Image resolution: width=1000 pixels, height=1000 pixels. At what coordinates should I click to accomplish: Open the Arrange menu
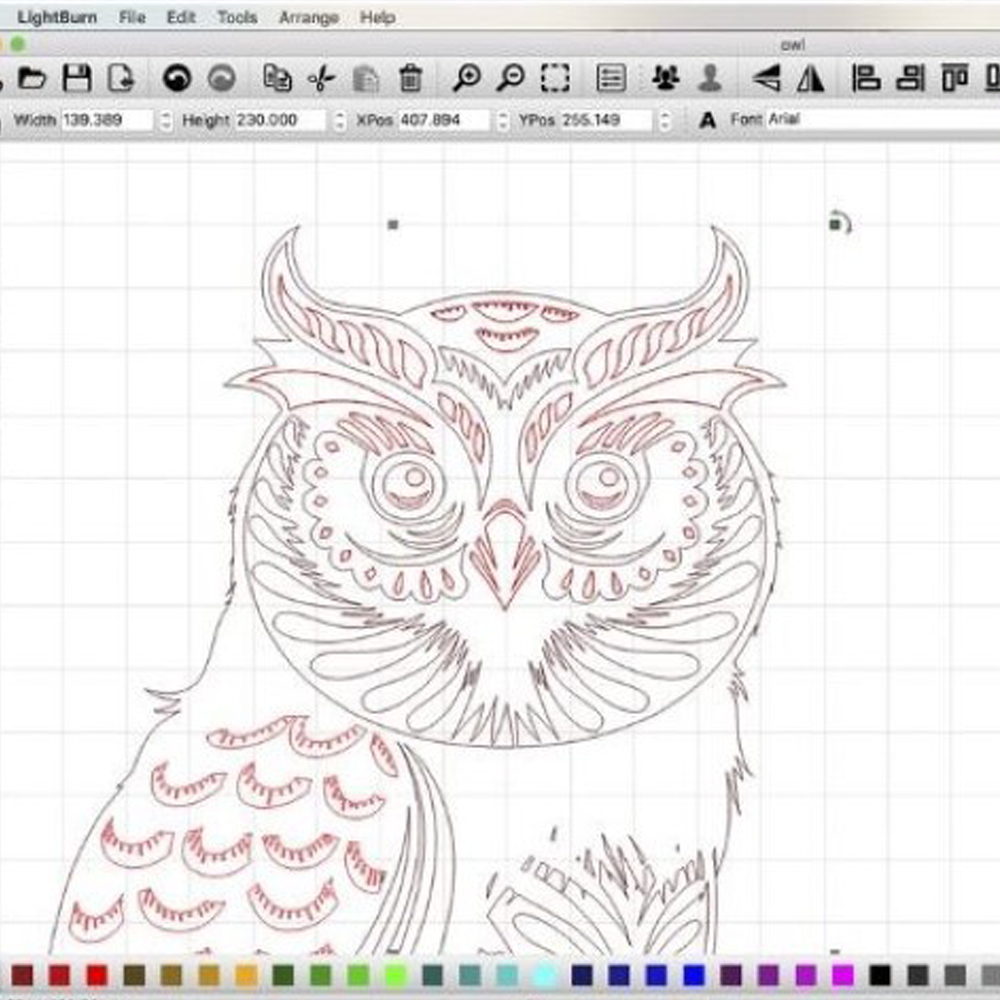point(309,17)
